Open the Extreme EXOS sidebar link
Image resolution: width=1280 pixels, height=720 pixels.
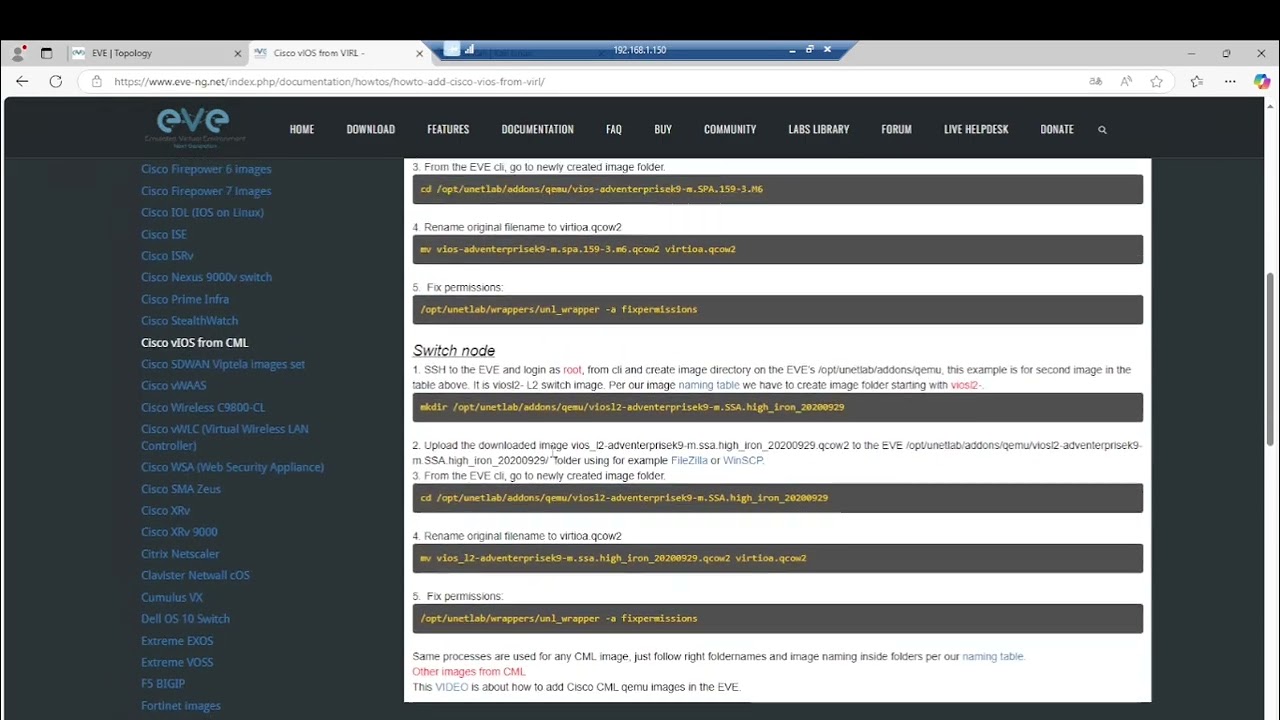coord(177,641)
